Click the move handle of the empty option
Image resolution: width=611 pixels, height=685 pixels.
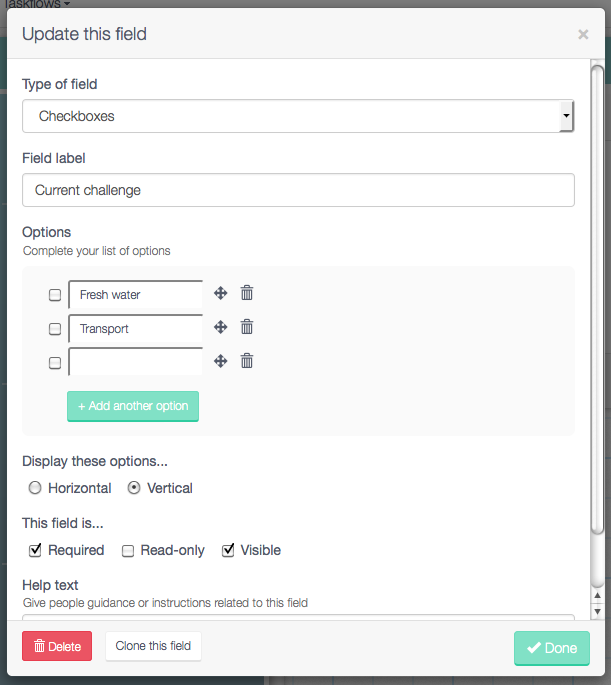221,361
